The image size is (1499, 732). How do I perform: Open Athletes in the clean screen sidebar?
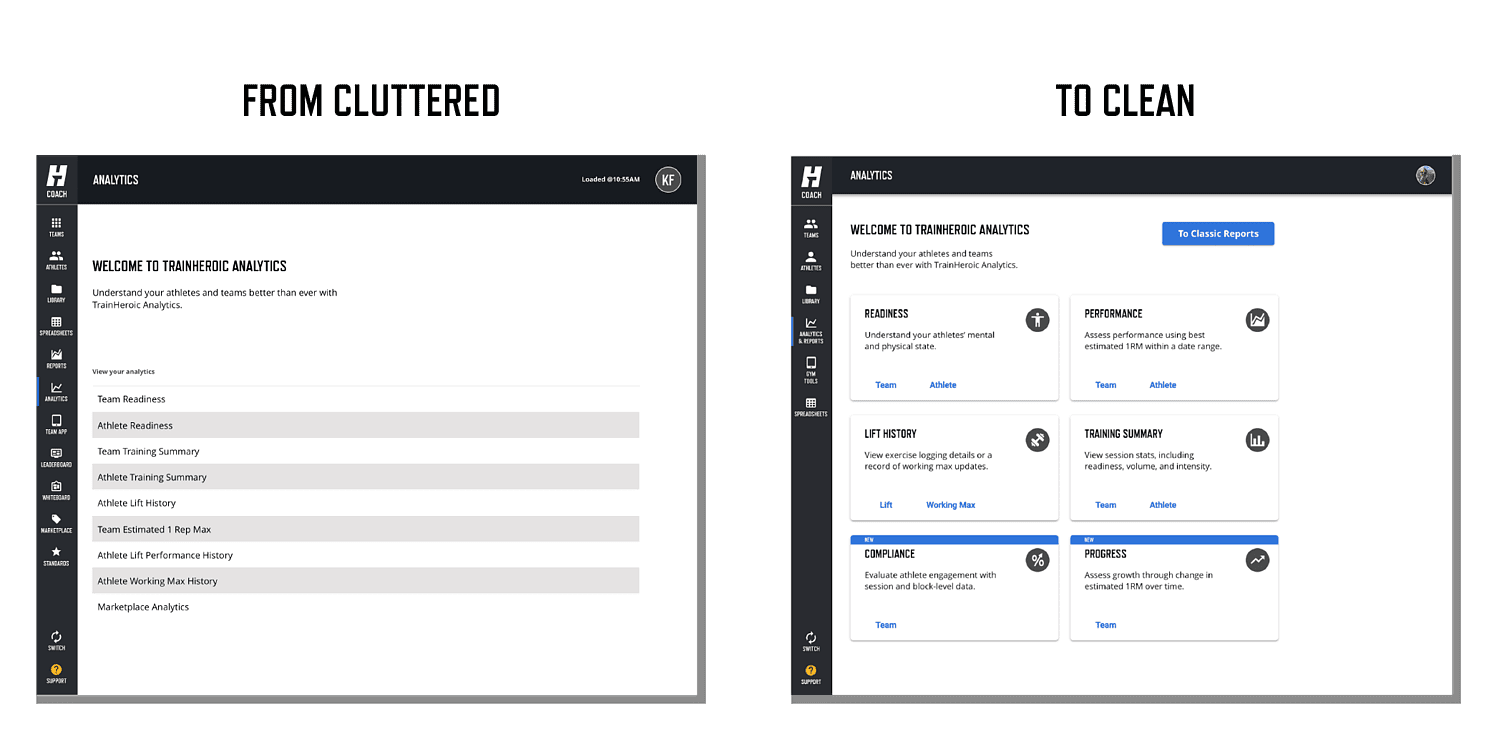811,261
